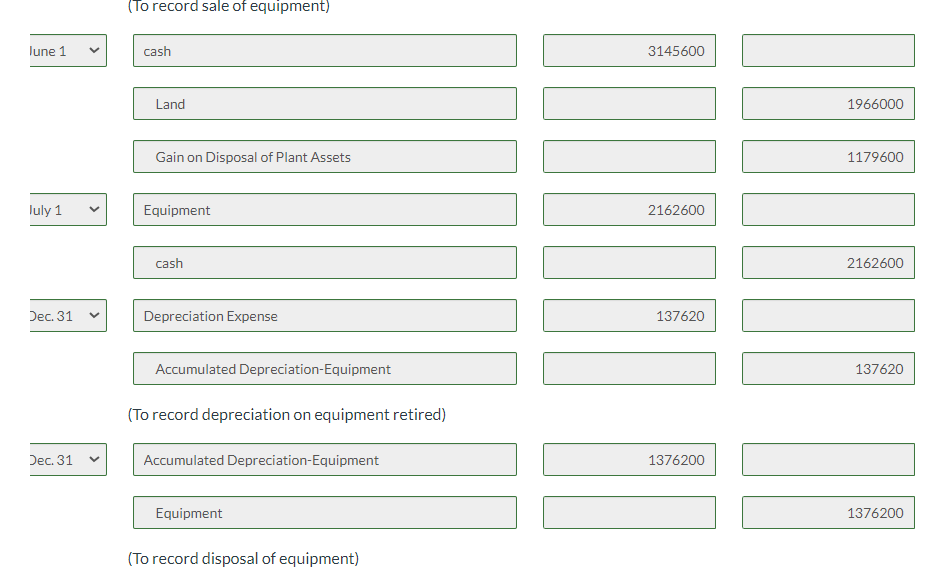This screenshot has width=928, height=584.
Task: Click the Equipment field in the disposal entry
Action: [x=325, y=512]
